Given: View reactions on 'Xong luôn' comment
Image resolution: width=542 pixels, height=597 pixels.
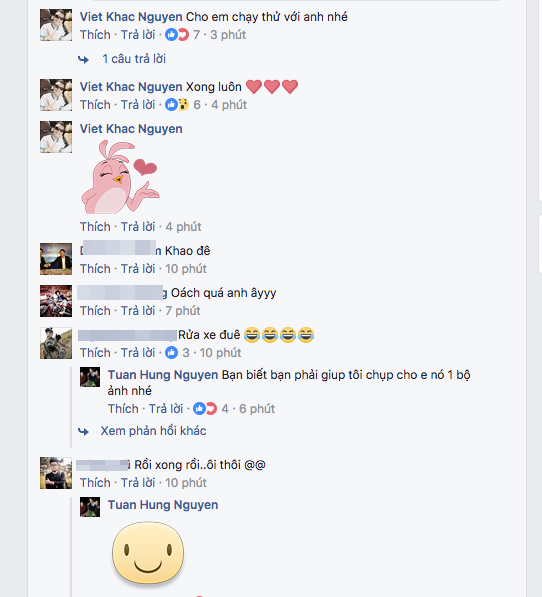Looking at the screenshot, I should [182, 105].
